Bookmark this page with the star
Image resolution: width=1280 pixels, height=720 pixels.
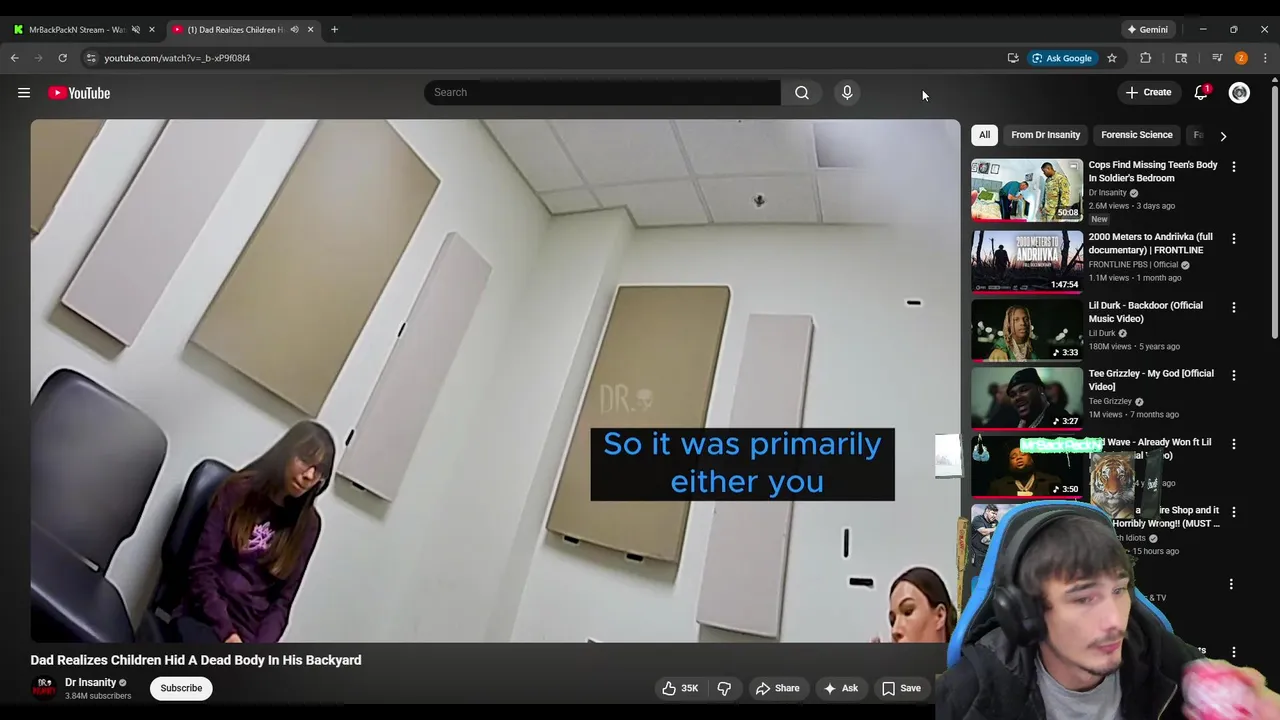(x=1111, y=58)
